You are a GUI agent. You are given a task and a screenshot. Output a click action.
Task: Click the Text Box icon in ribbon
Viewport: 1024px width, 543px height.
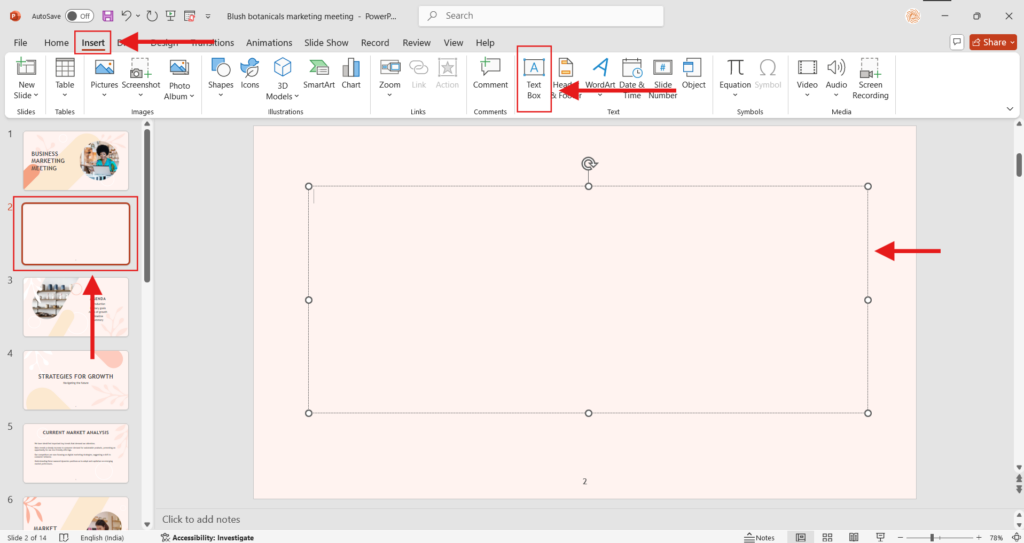pos(534,68)
